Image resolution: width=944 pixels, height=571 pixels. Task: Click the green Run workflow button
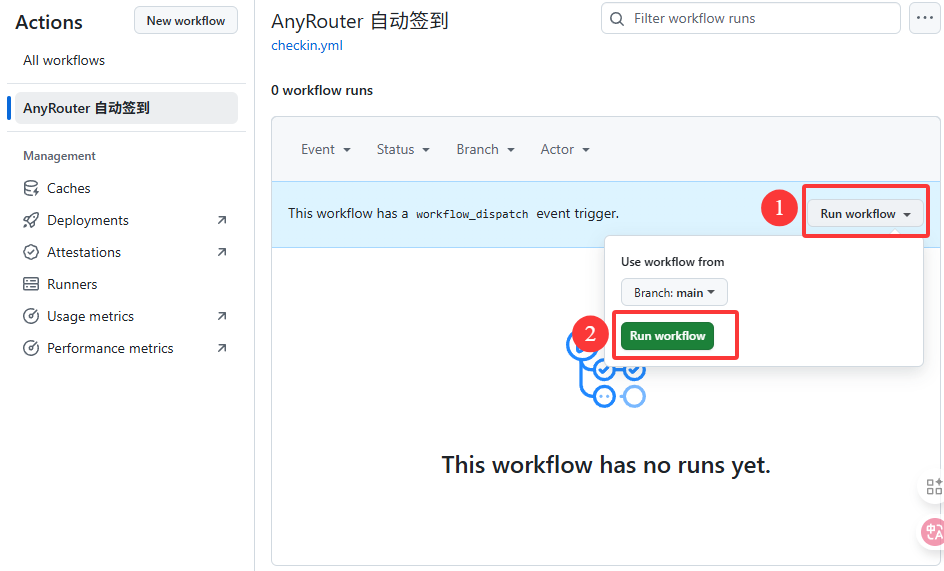[668, 335]
